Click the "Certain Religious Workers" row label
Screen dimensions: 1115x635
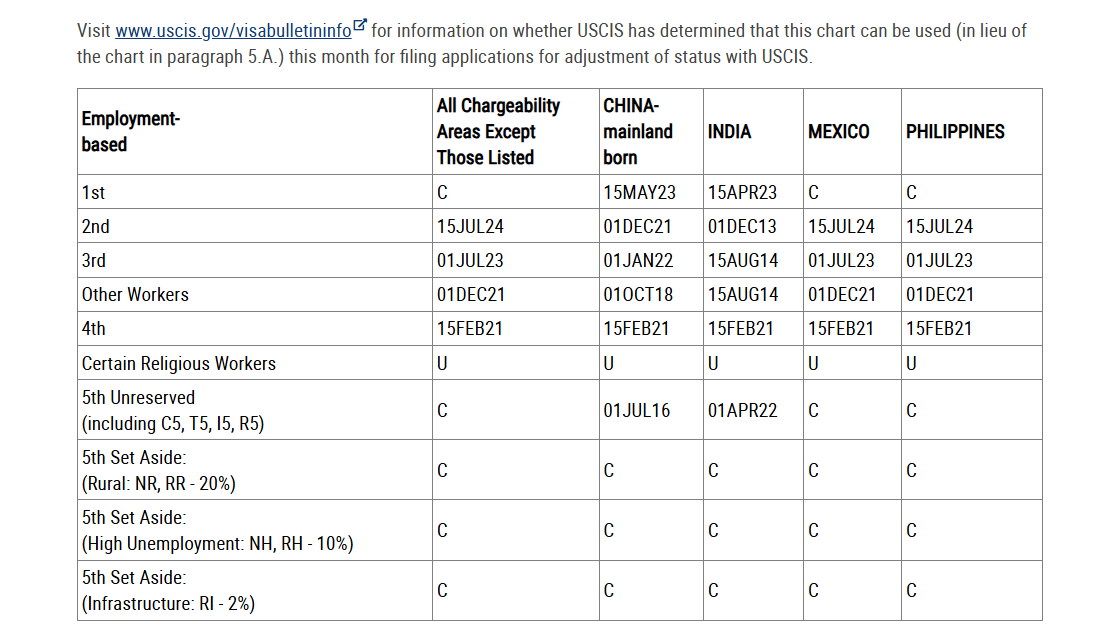point(178,363)
